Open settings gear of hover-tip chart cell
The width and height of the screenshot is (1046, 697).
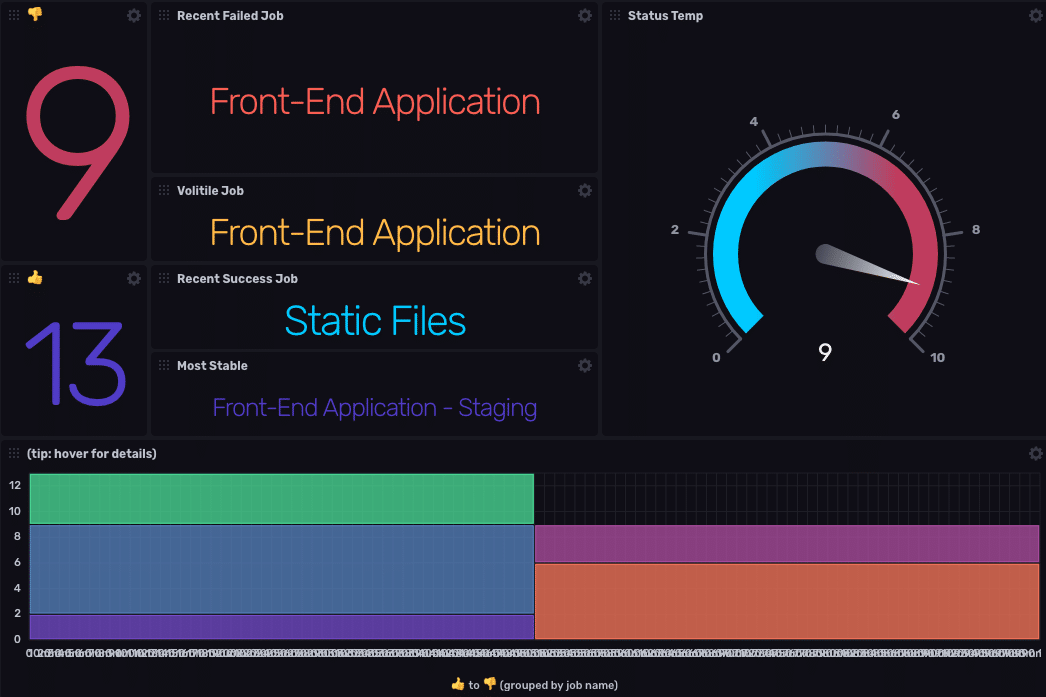(x=1036, y=454)
